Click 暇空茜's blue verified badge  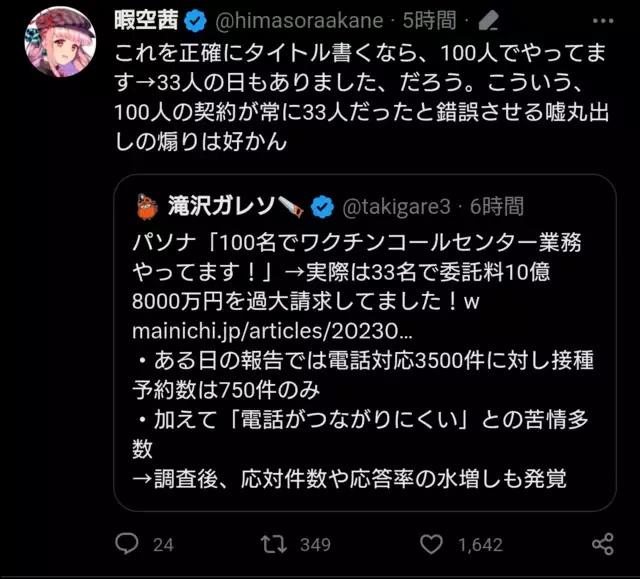click(x=196, y=21)
